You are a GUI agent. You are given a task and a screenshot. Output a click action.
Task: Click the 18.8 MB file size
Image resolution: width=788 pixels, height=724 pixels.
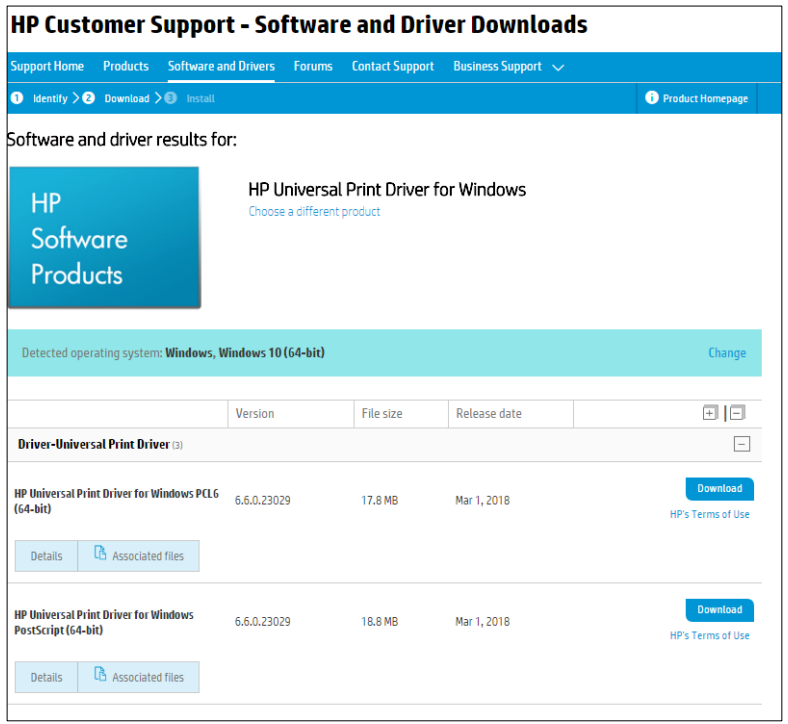[x=379, y=622]
